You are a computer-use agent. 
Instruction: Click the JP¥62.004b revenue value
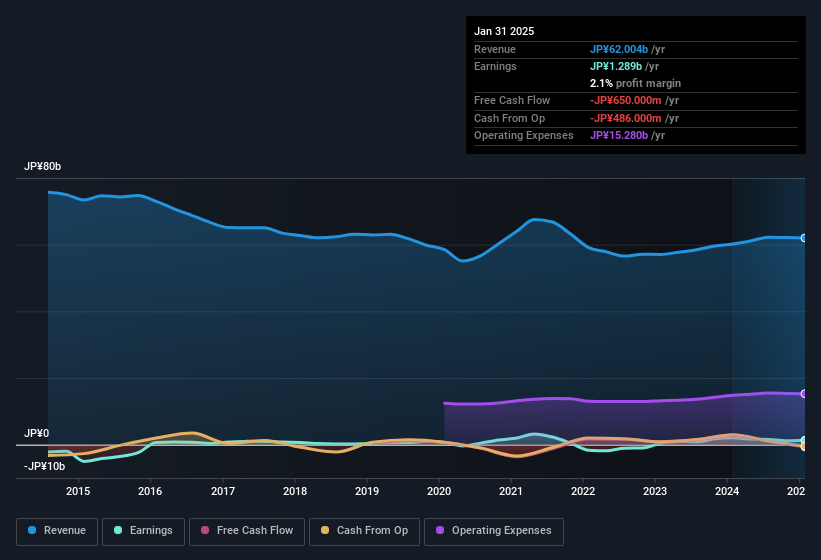point(619,49)
